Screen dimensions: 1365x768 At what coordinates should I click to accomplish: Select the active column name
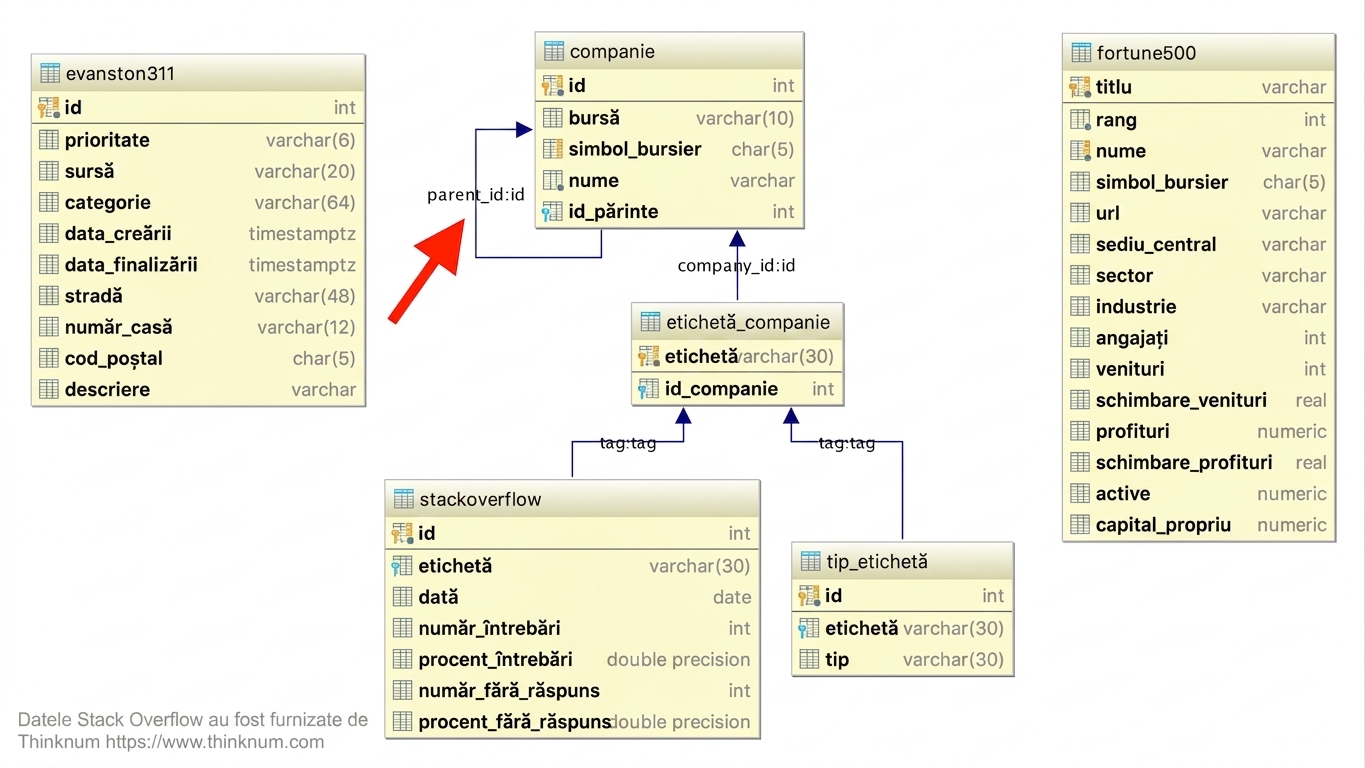(1122, 493)
